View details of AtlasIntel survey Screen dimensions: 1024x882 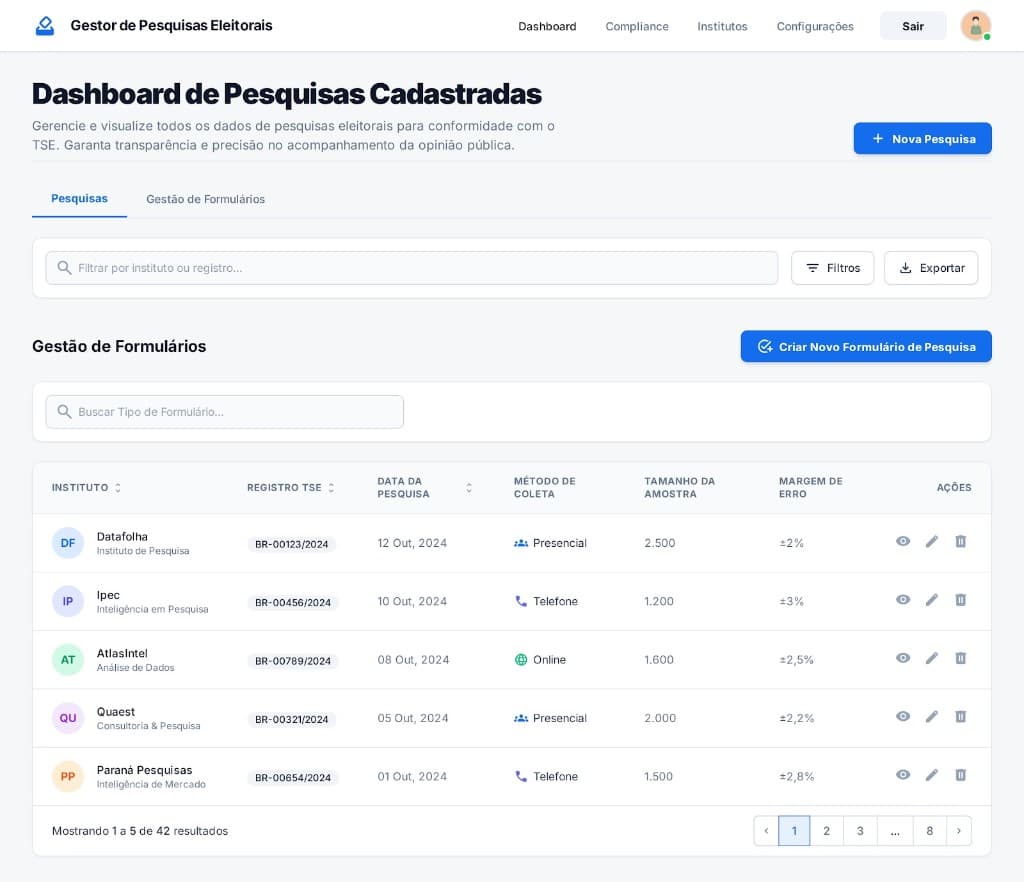click(x=903, y=658)
